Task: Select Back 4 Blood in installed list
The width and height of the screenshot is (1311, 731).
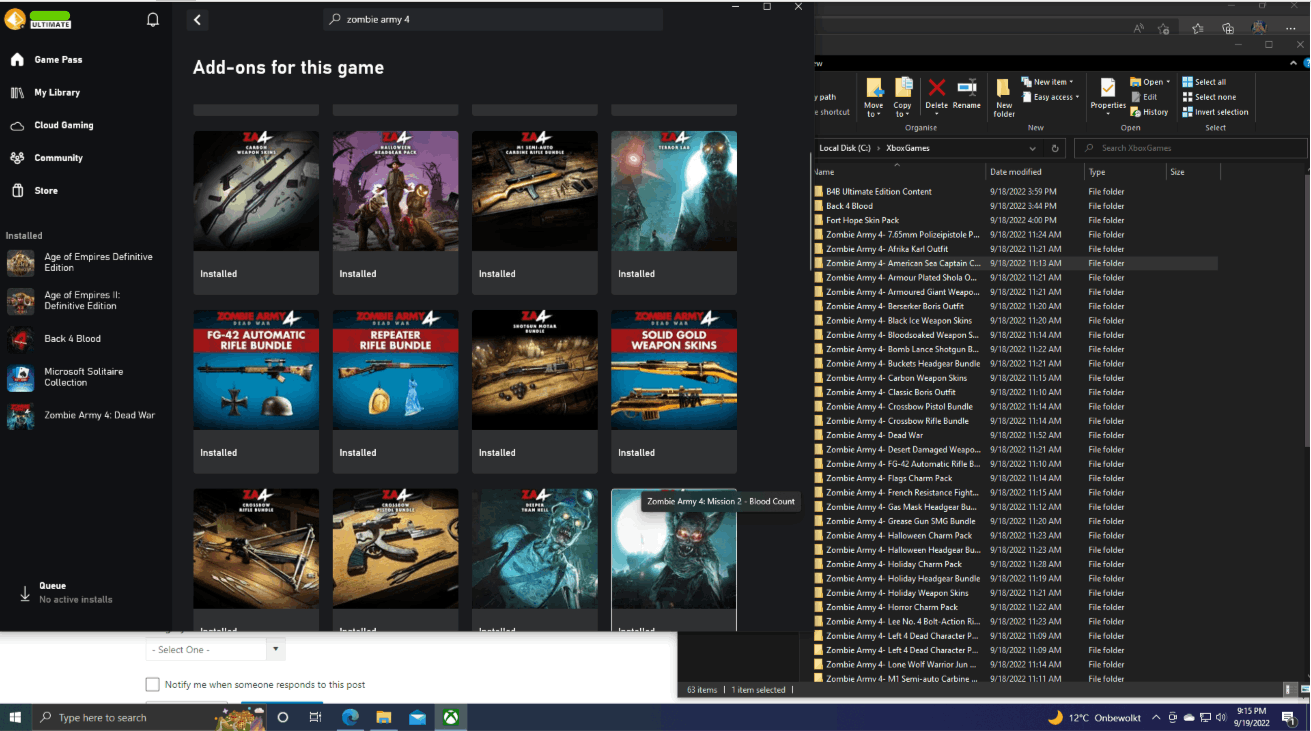Action: pos(85,339)
